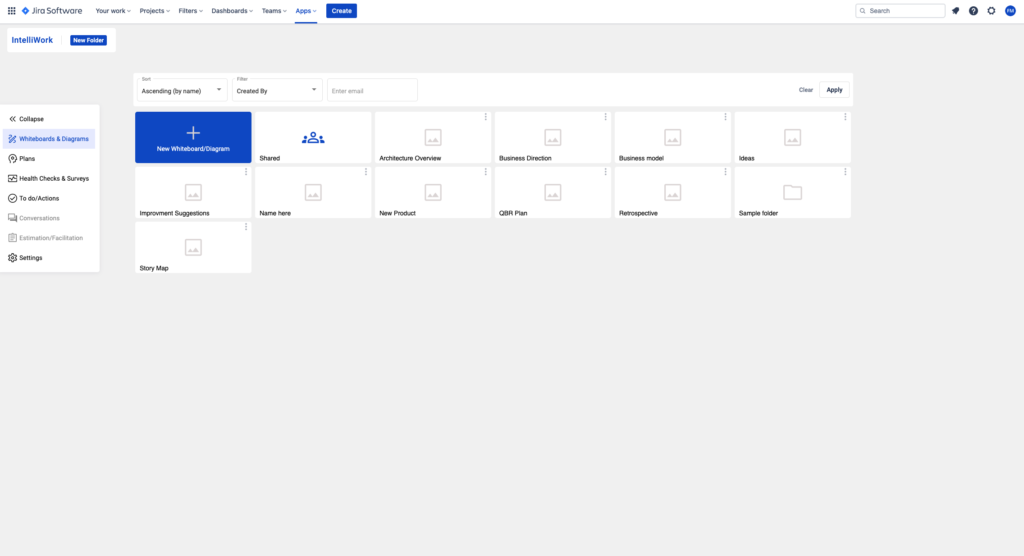Image resolution: width=1024 pixels, height=556 pixels.
Task: Click the Apply filter button
Action: (x=834, y=90)
